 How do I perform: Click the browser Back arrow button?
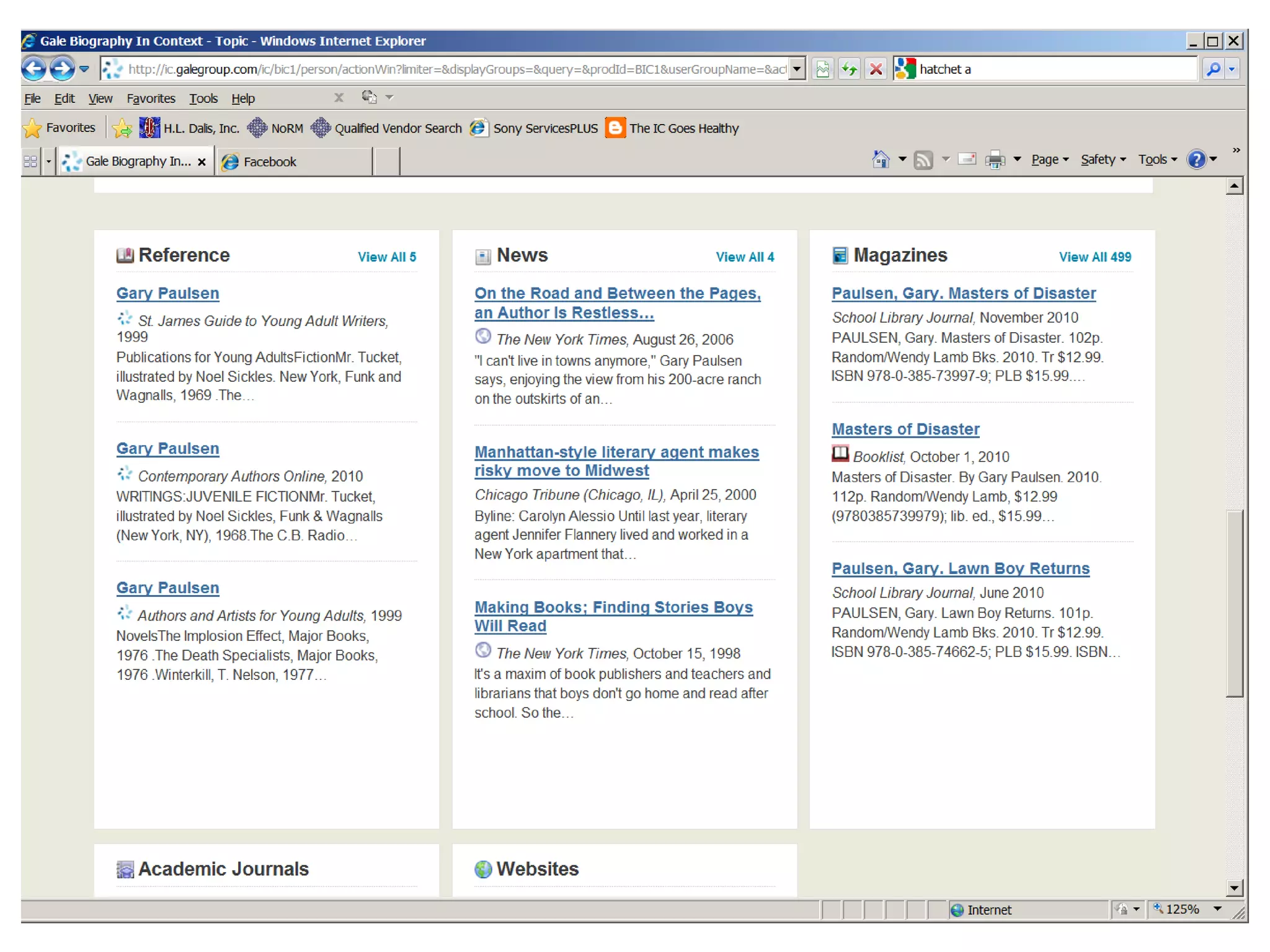pos(34,69)
